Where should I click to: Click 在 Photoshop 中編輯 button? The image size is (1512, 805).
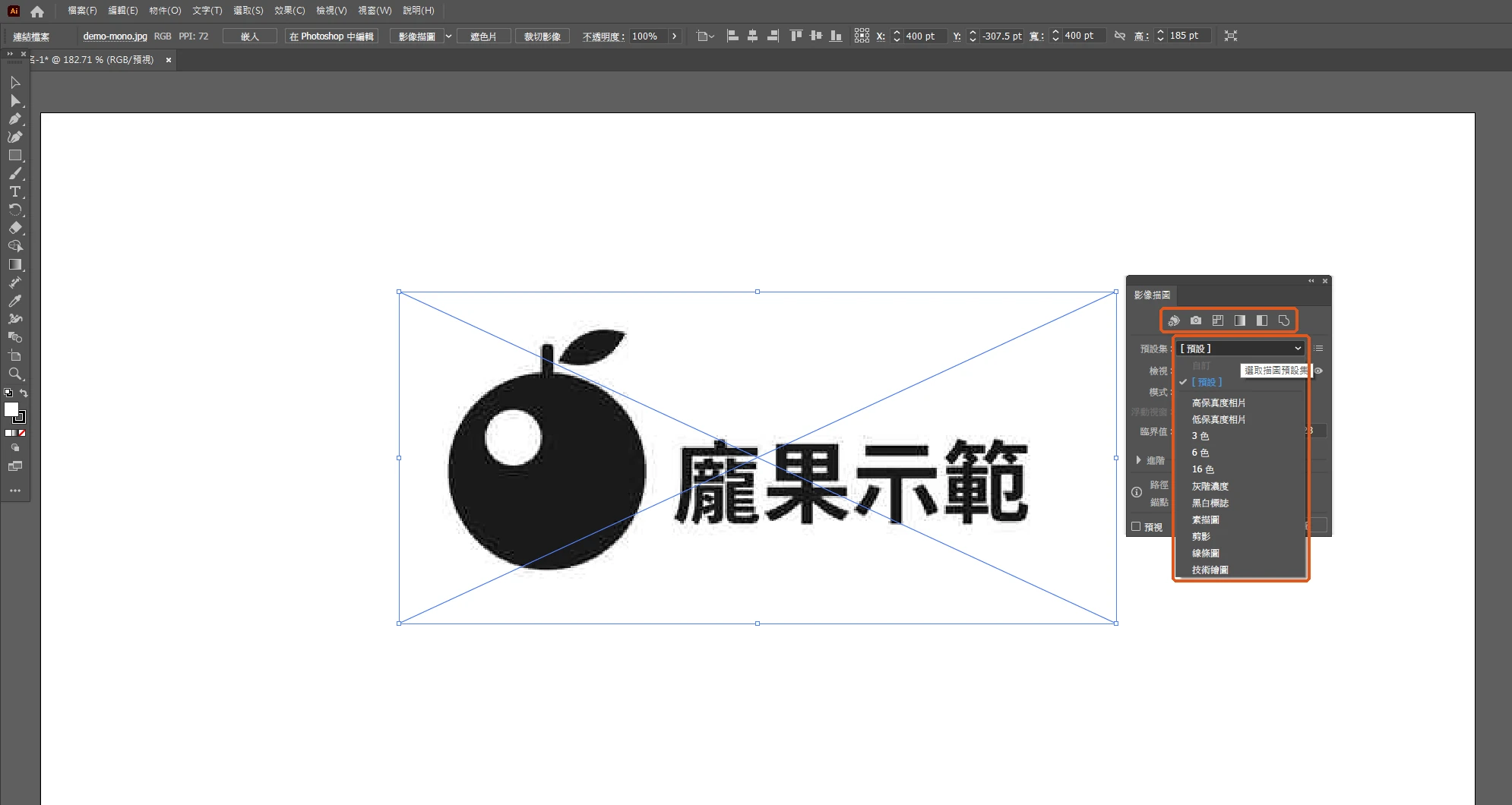(331, 36)
